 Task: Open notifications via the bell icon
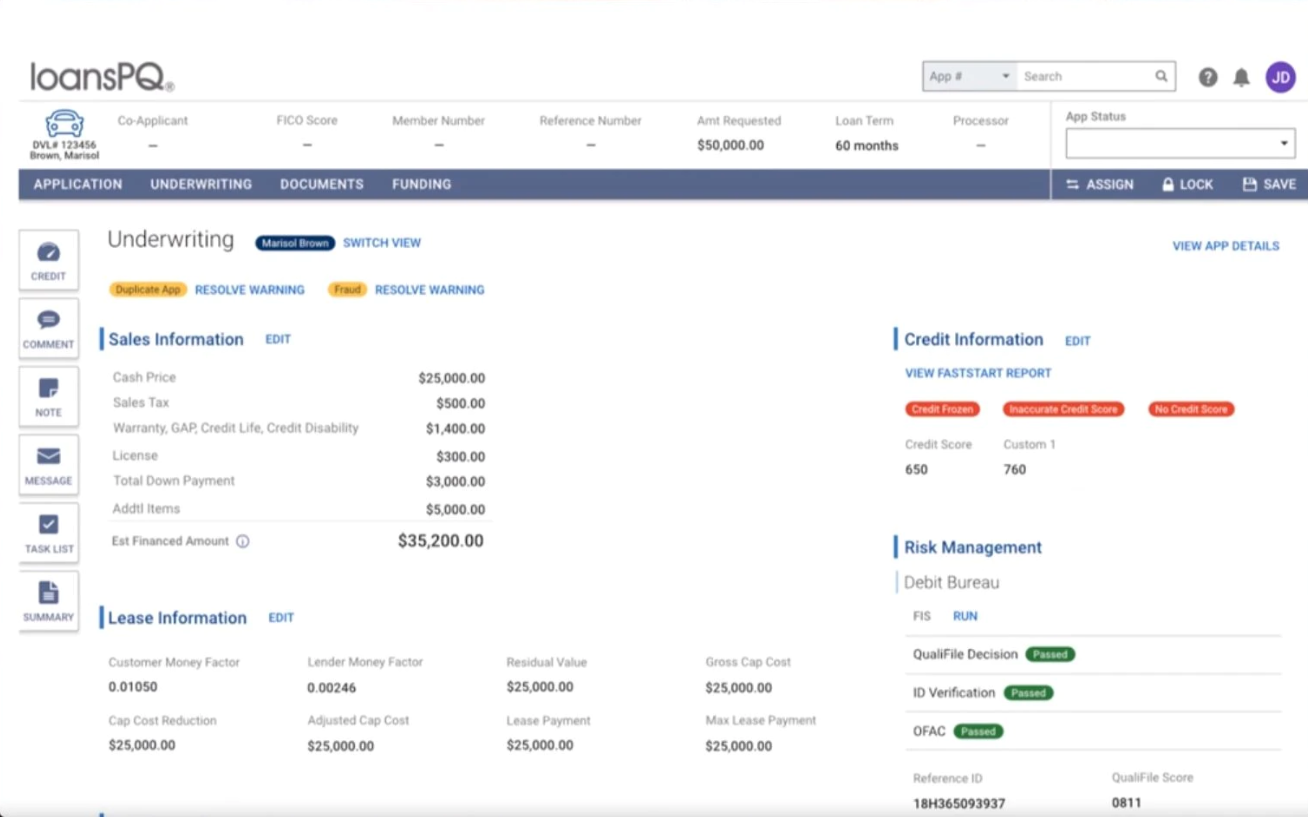(1241, 76)
